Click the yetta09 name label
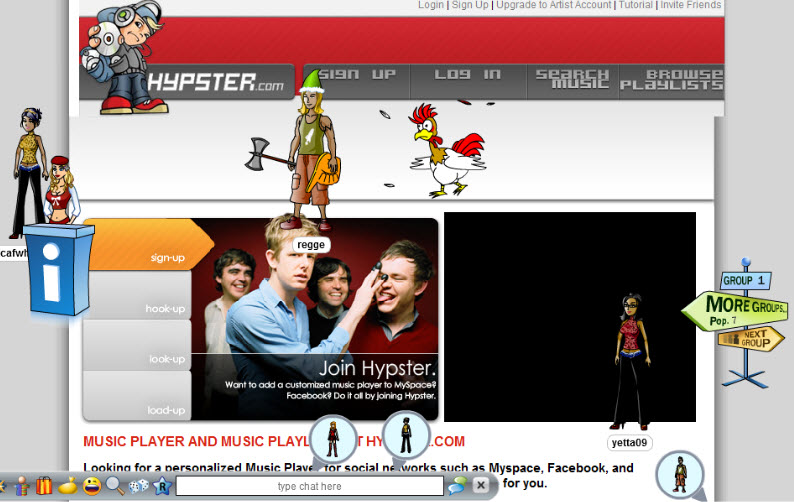This screenshot has width=794, height=502. pos(629,443)
